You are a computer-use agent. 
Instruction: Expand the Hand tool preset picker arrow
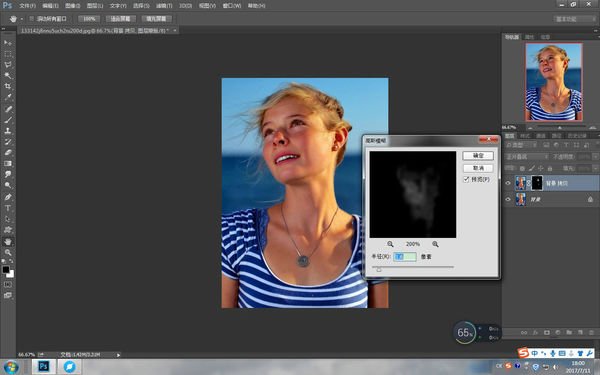(x=22, y=19)
